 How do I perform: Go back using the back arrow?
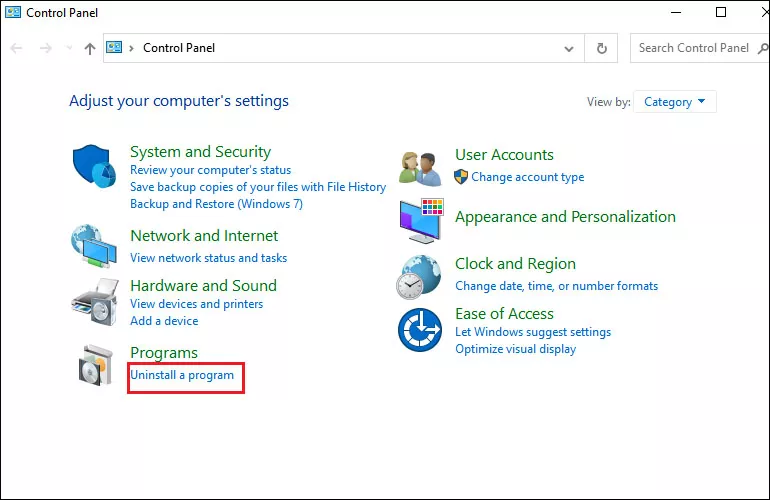pos(16,48)
